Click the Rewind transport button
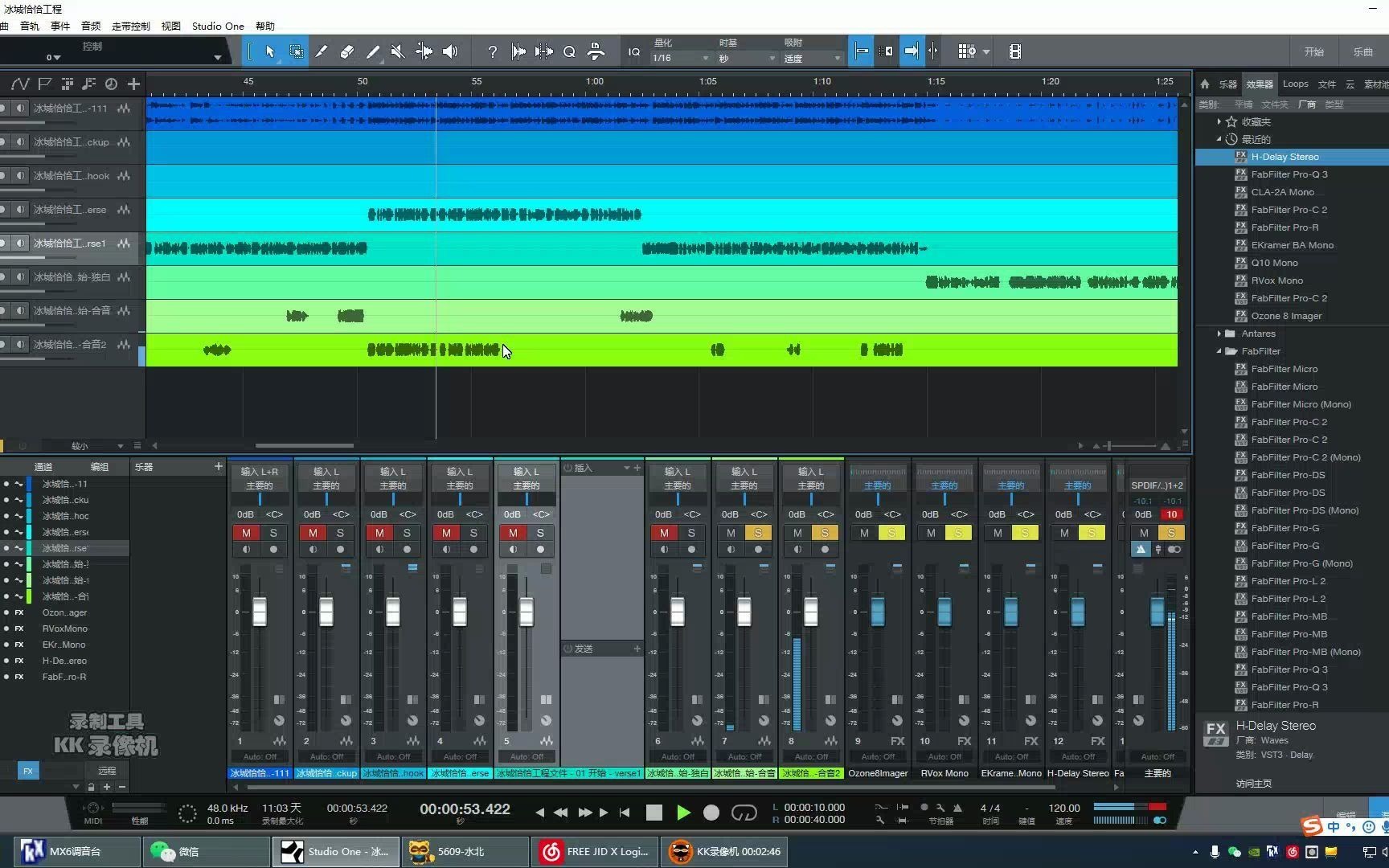Screen dimensions: 1389x868 (560, 813)
